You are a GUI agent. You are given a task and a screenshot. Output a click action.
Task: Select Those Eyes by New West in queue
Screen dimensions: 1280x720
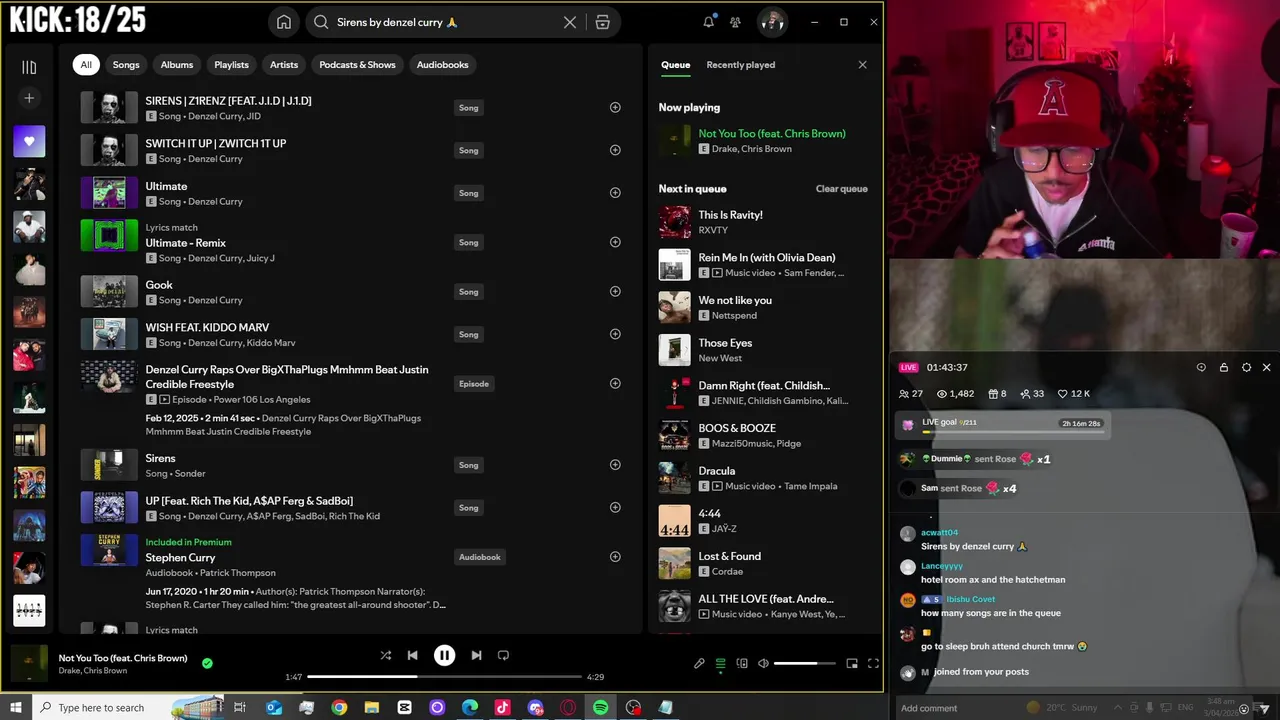pyautogui.click(x=763, y=350)
